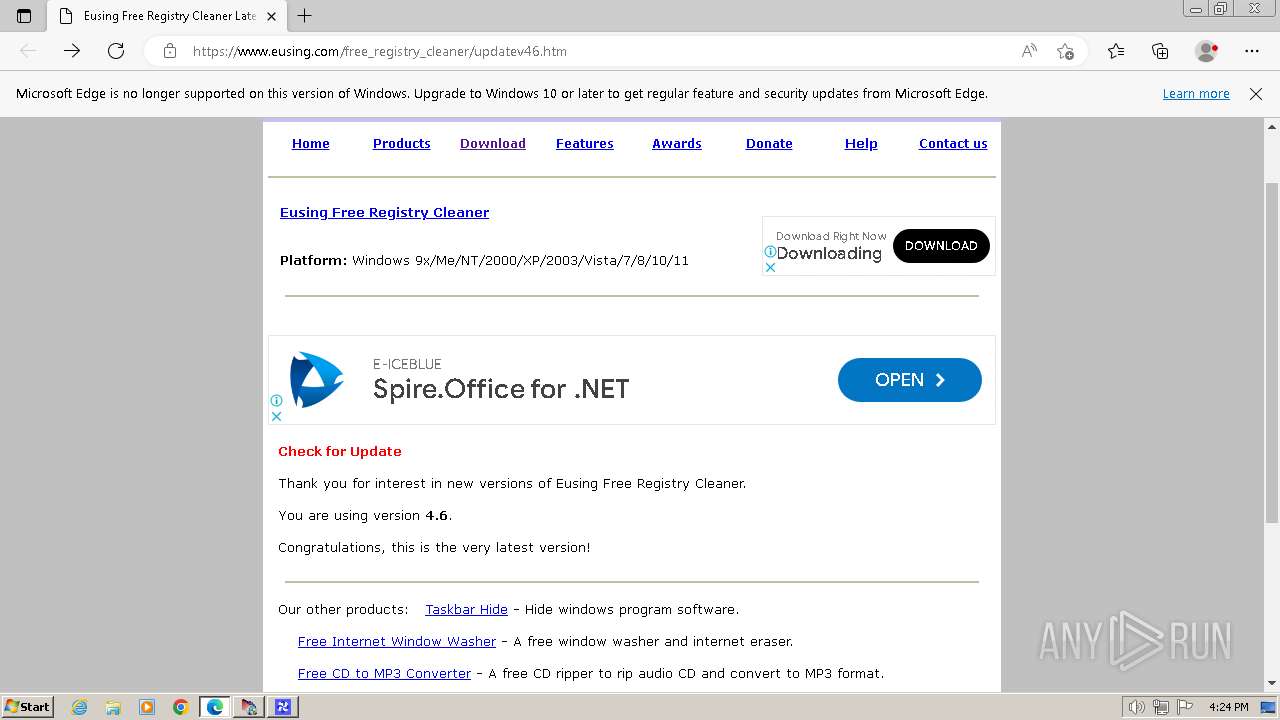Click the 4:24 PM system clock
Screen dimensions: 1280x720
(1228, 707)
